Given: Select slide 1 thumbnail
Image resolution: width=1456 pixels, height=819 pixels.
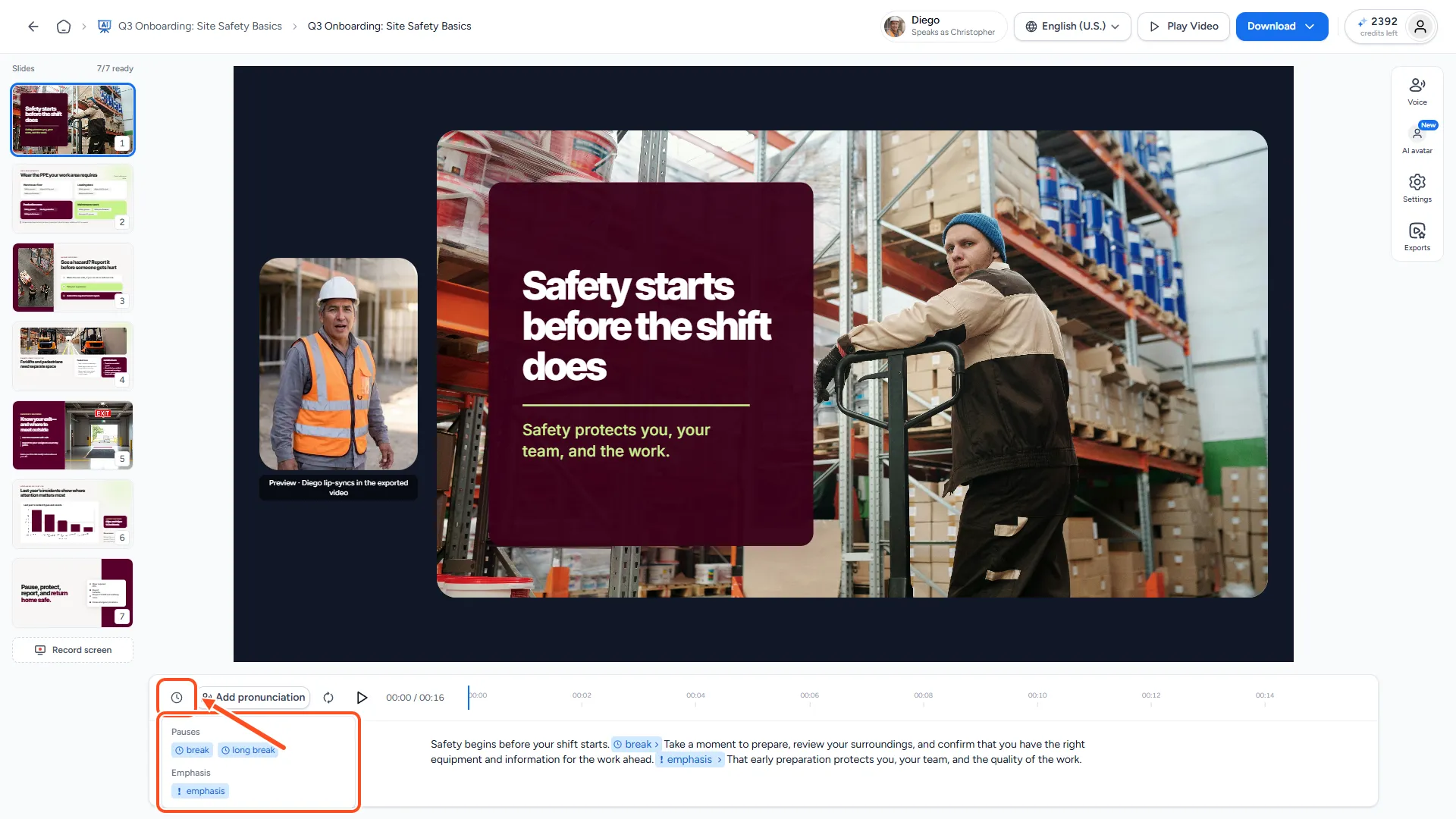Looking at the screenshot, I should [73, 120].
